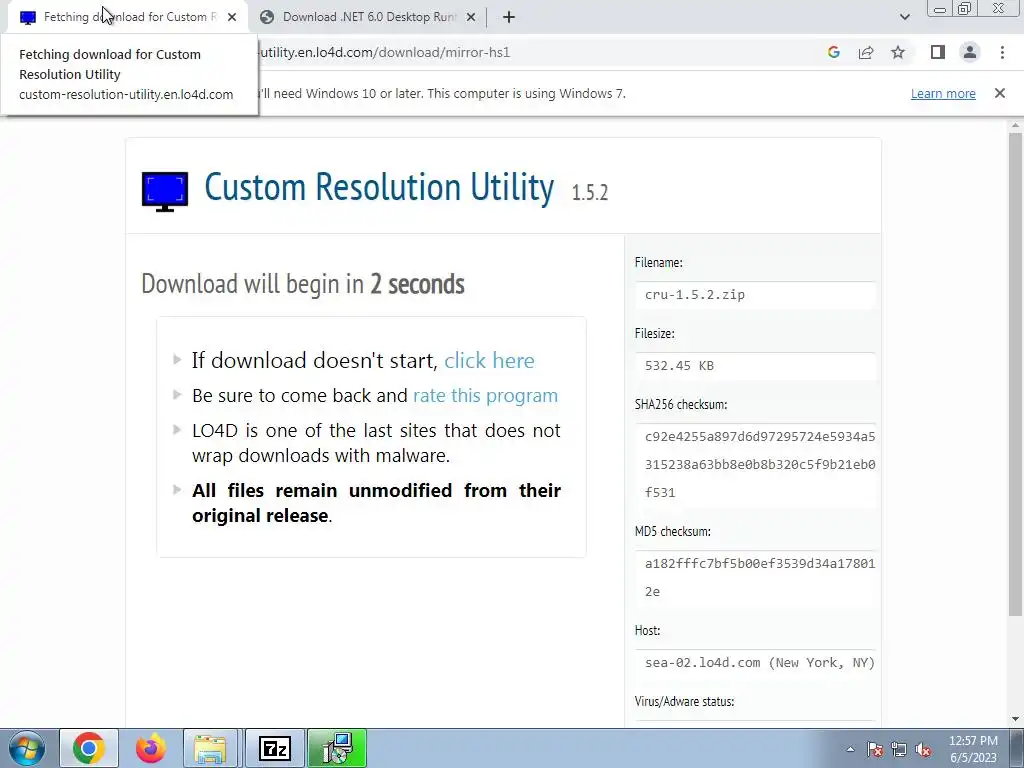
Task: Click the muted volume tray icon
Action: 923,750
